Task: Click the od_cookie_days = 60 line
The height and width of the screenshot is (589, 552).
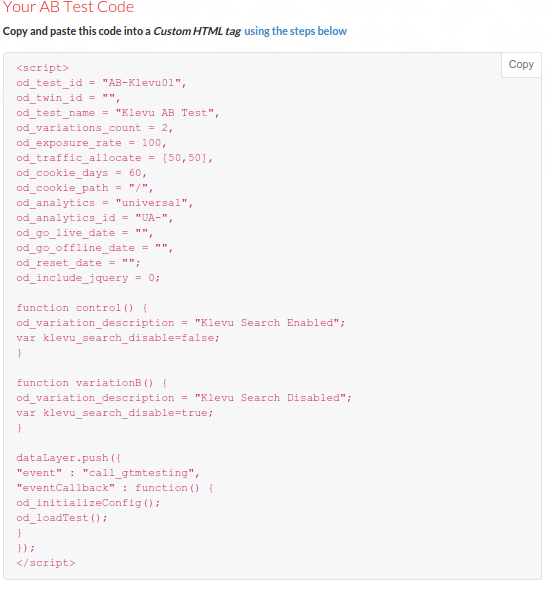Action: pos(81,173)
